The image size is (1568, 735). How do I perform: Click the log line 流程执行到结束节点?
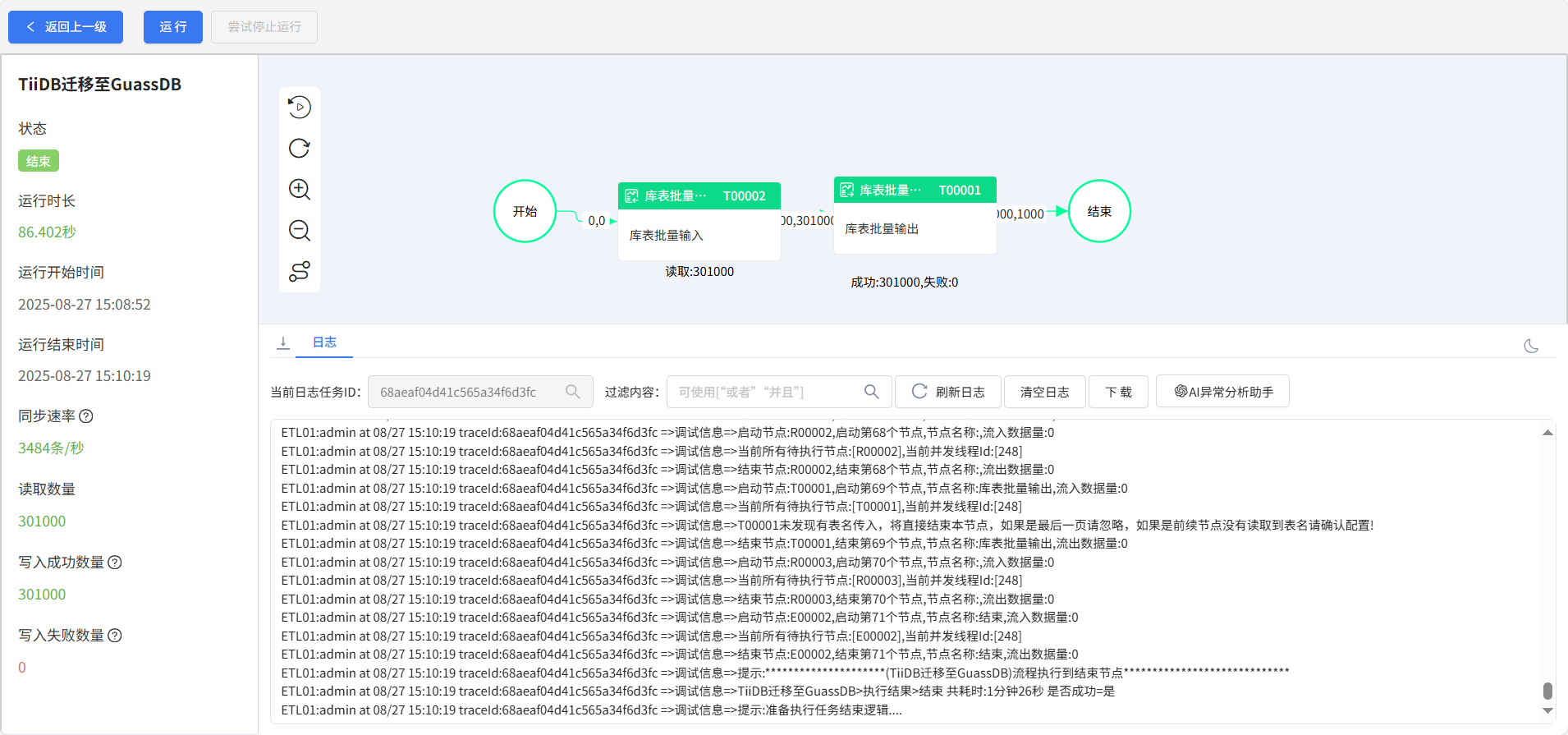tap(786, 673)
